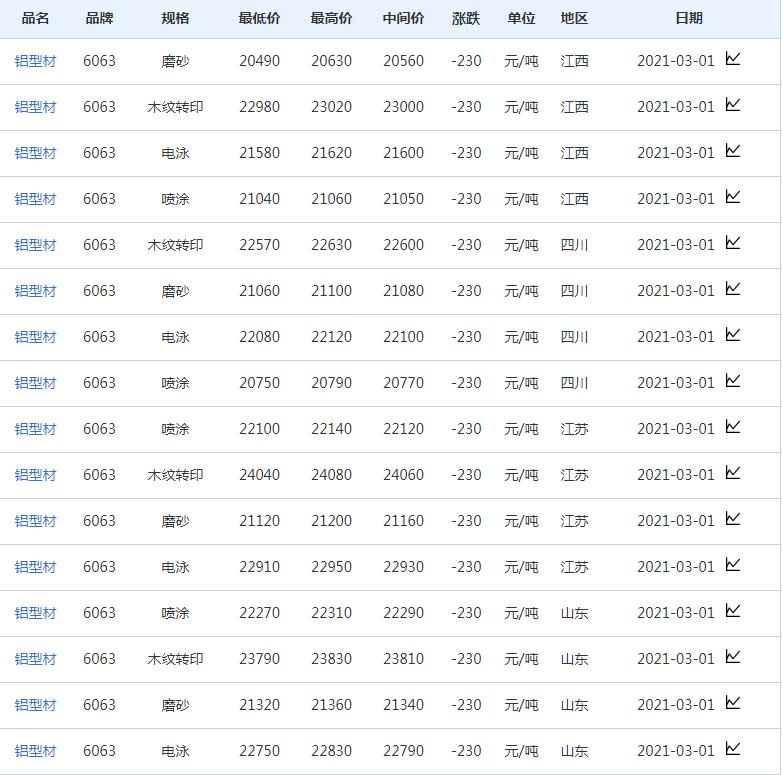Click the 地区 column header
783x775 pixels.
click(574, 18)
